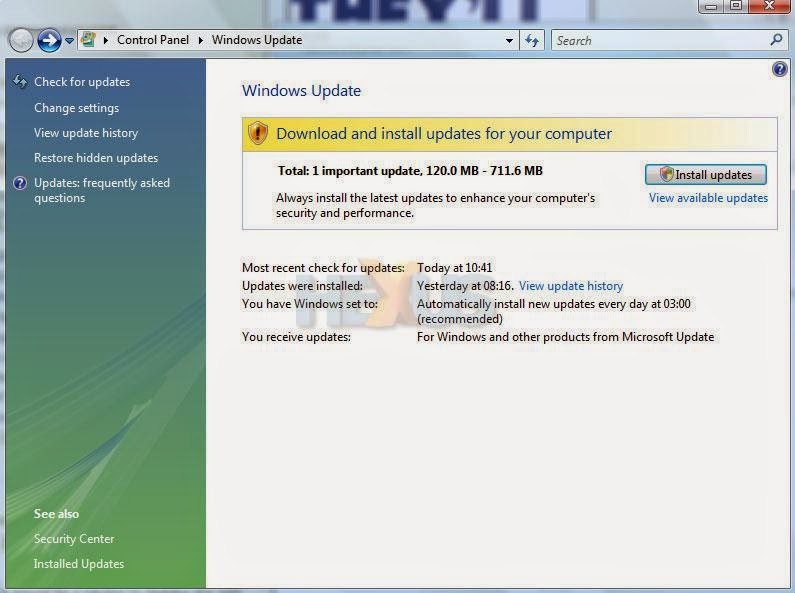795x593 pixels.
Task: Open Installed Updates under See also
Action: 79,564
